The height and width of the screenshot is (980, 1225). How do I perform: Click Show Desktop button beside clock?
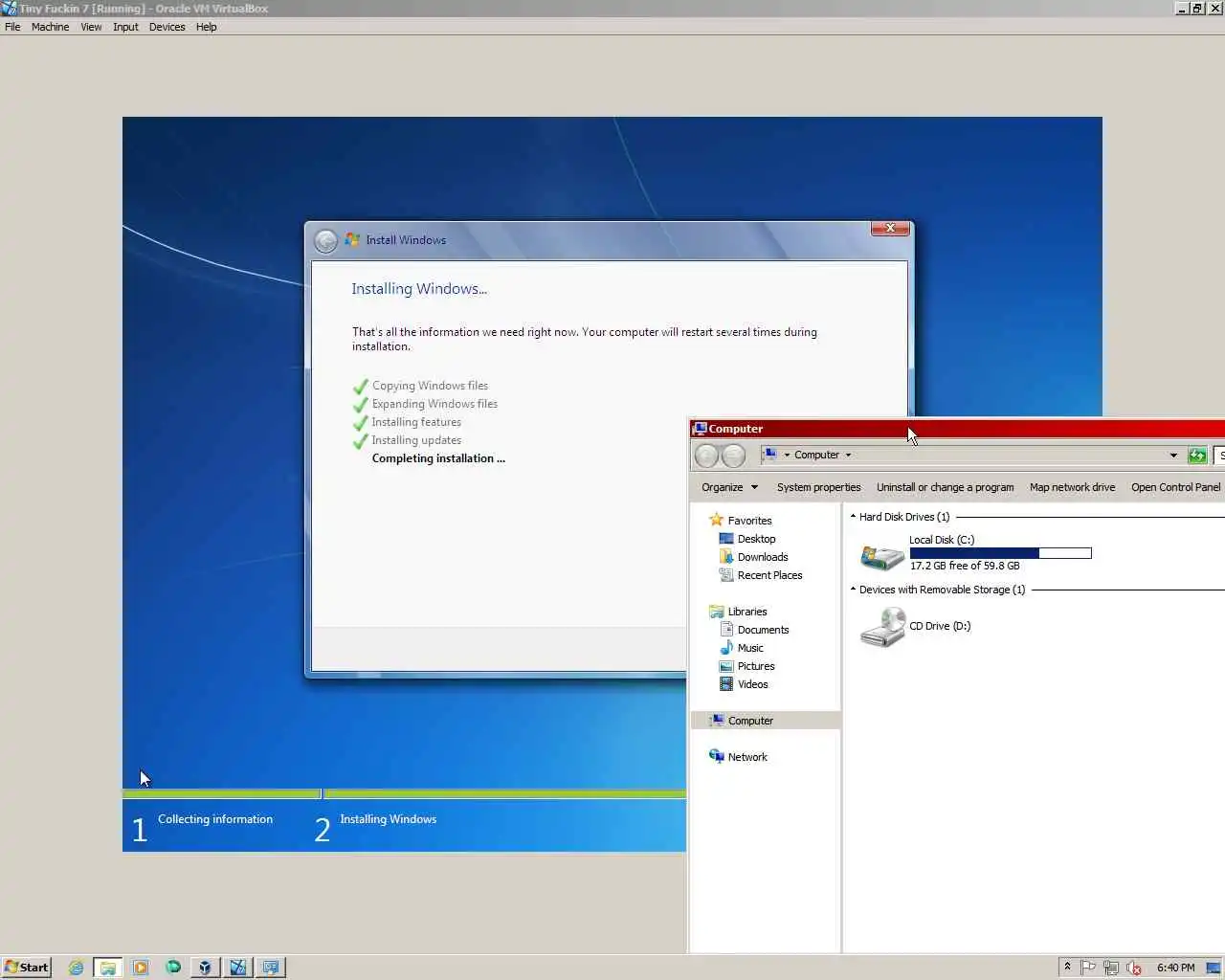(1214, 968)
